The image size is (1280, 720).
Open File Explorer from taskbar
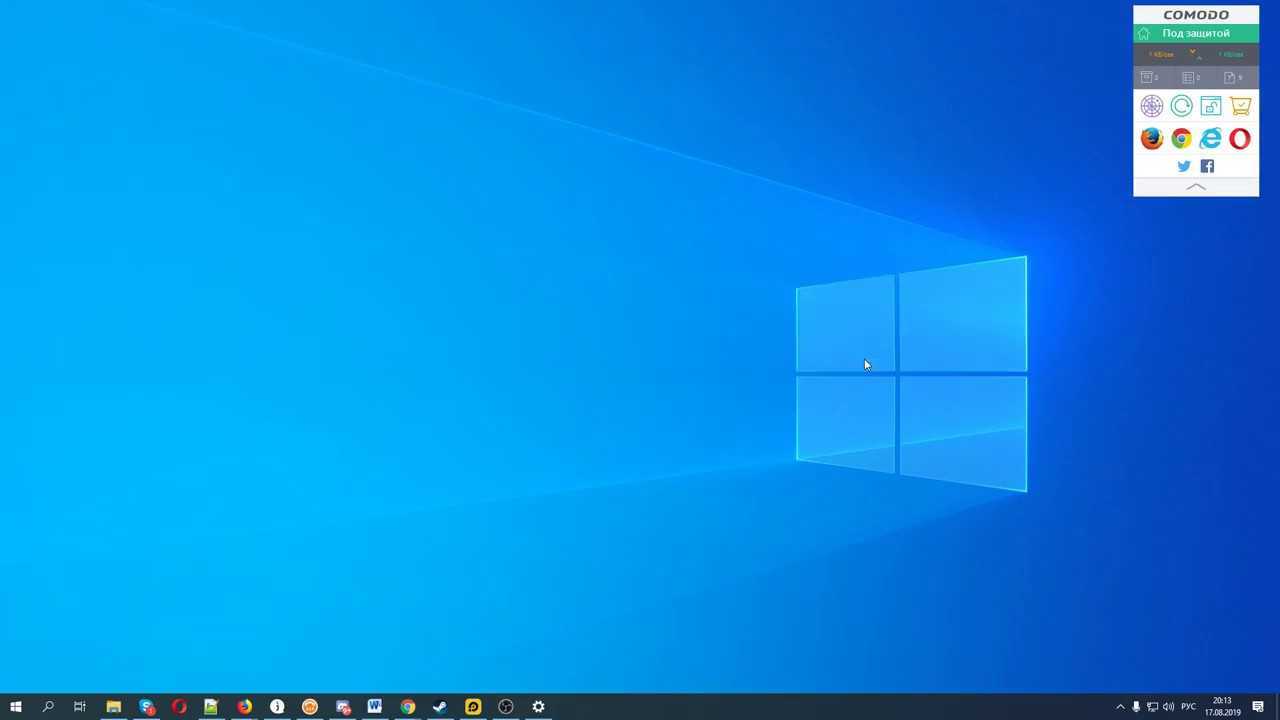[x=114, y=707]
